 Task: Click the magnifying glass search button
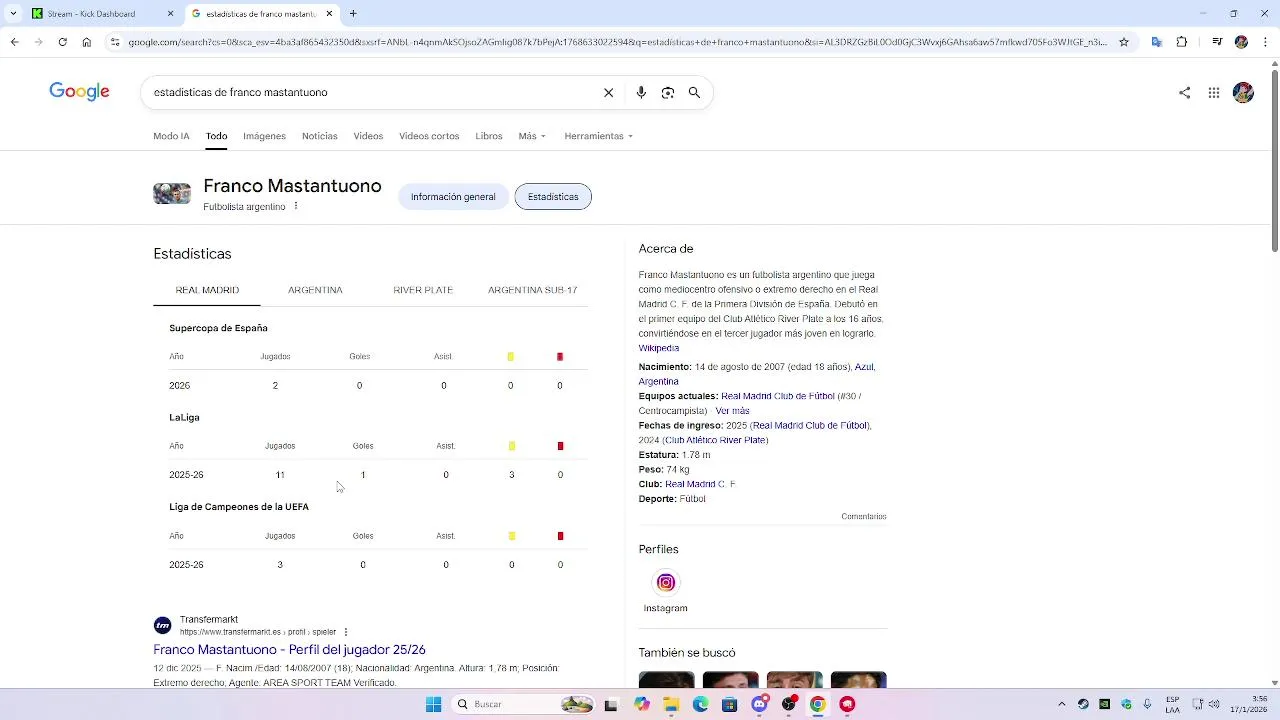[694, 92]
